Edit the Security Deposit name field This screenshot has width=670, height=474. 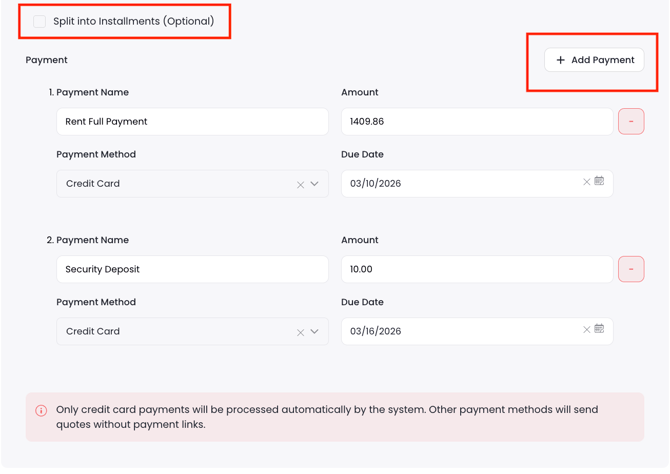(x=192, y=269)
